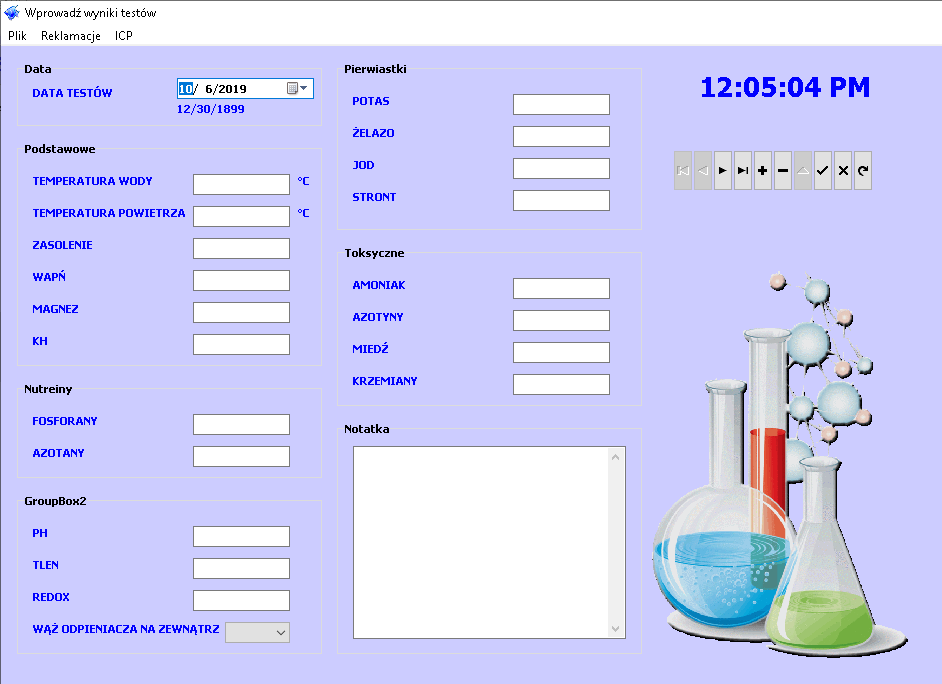Focus the ZASOLENIE text field
The image size is (942, 684).
coord(241,248)
